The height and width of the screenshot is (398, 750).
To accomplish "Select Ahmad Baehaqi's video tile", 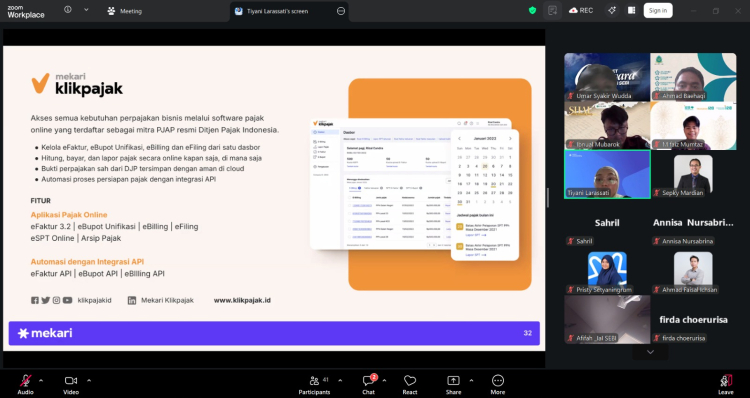I will 694,77.
